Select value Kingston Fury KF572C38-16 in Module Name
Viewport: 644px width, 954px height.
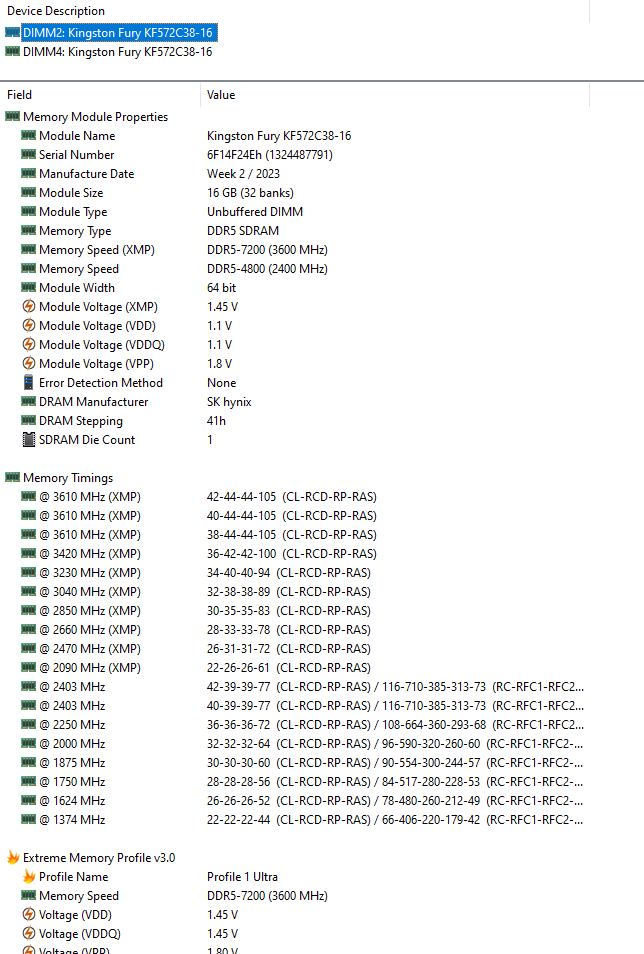click(x=279, y=136)
